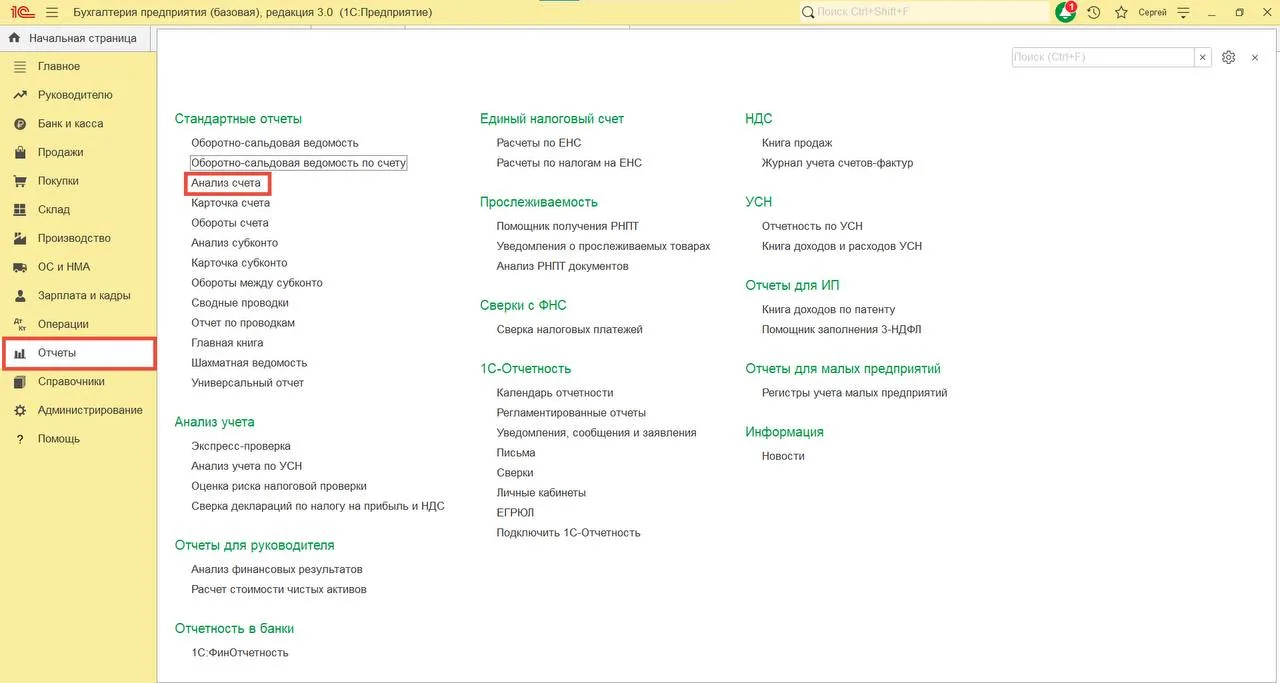
Task: Open the Производство section
Action: [78, 238]
